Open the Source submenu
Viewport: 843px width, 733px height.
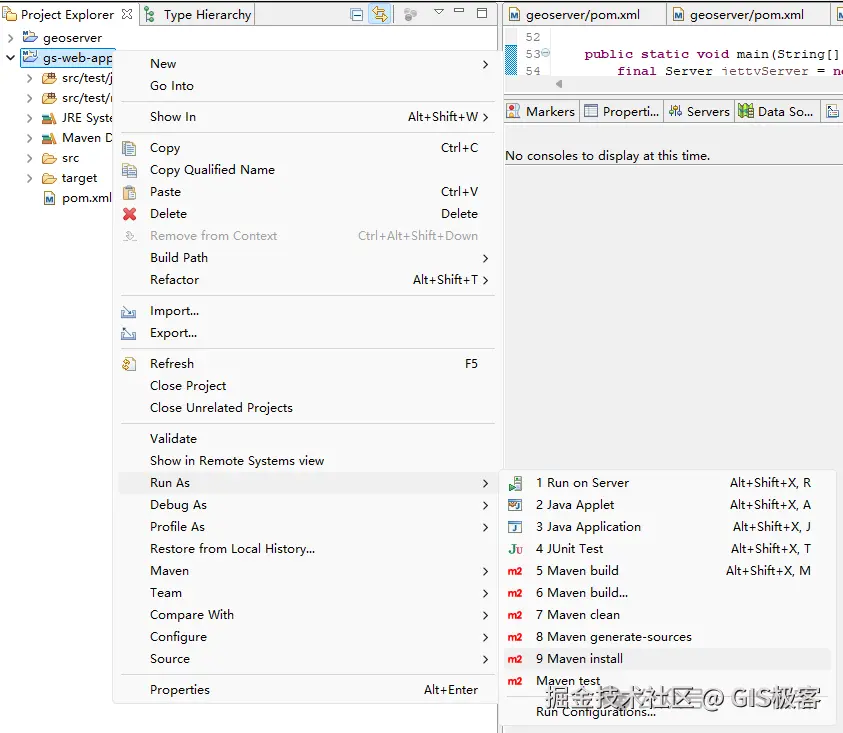pyautogui.click(x=308, y=659)
